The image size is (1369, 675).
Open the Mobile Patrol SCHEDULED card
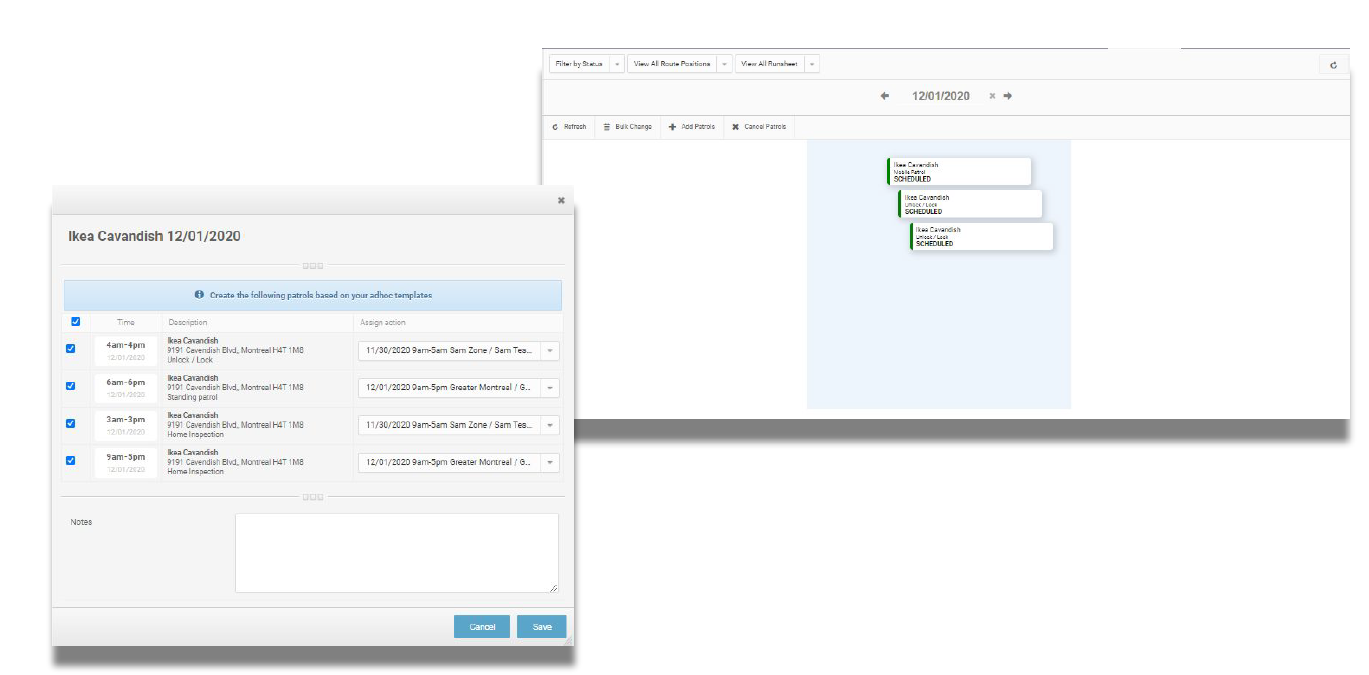(x=959, y=171)
